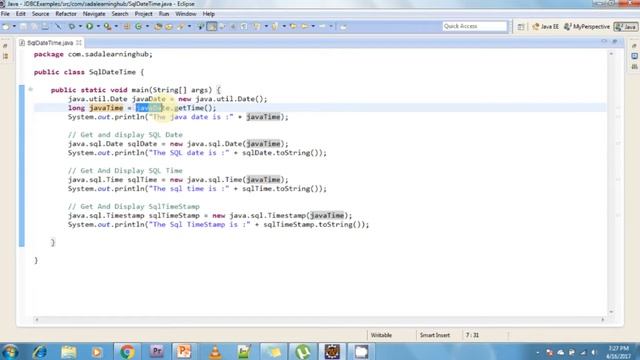Screen dimensions: 640x360
Task: Click the Open Type toolbar icon
Action: (158, 27)
